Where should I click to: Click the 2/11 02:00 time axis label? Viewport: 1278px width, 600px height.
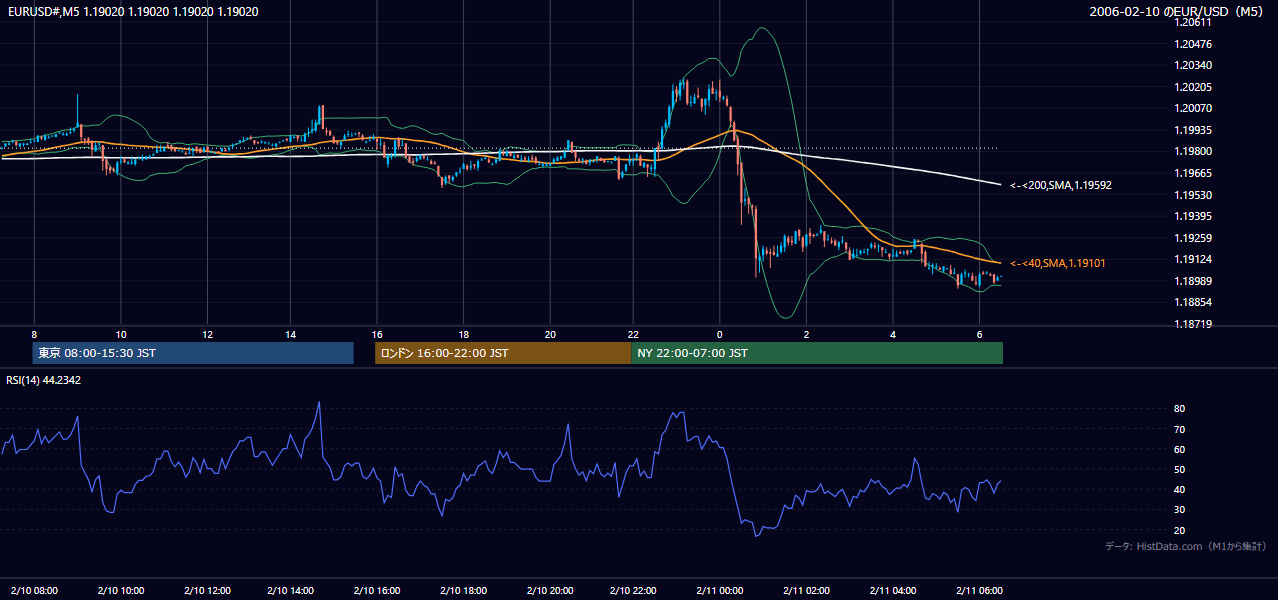(806, 590)
